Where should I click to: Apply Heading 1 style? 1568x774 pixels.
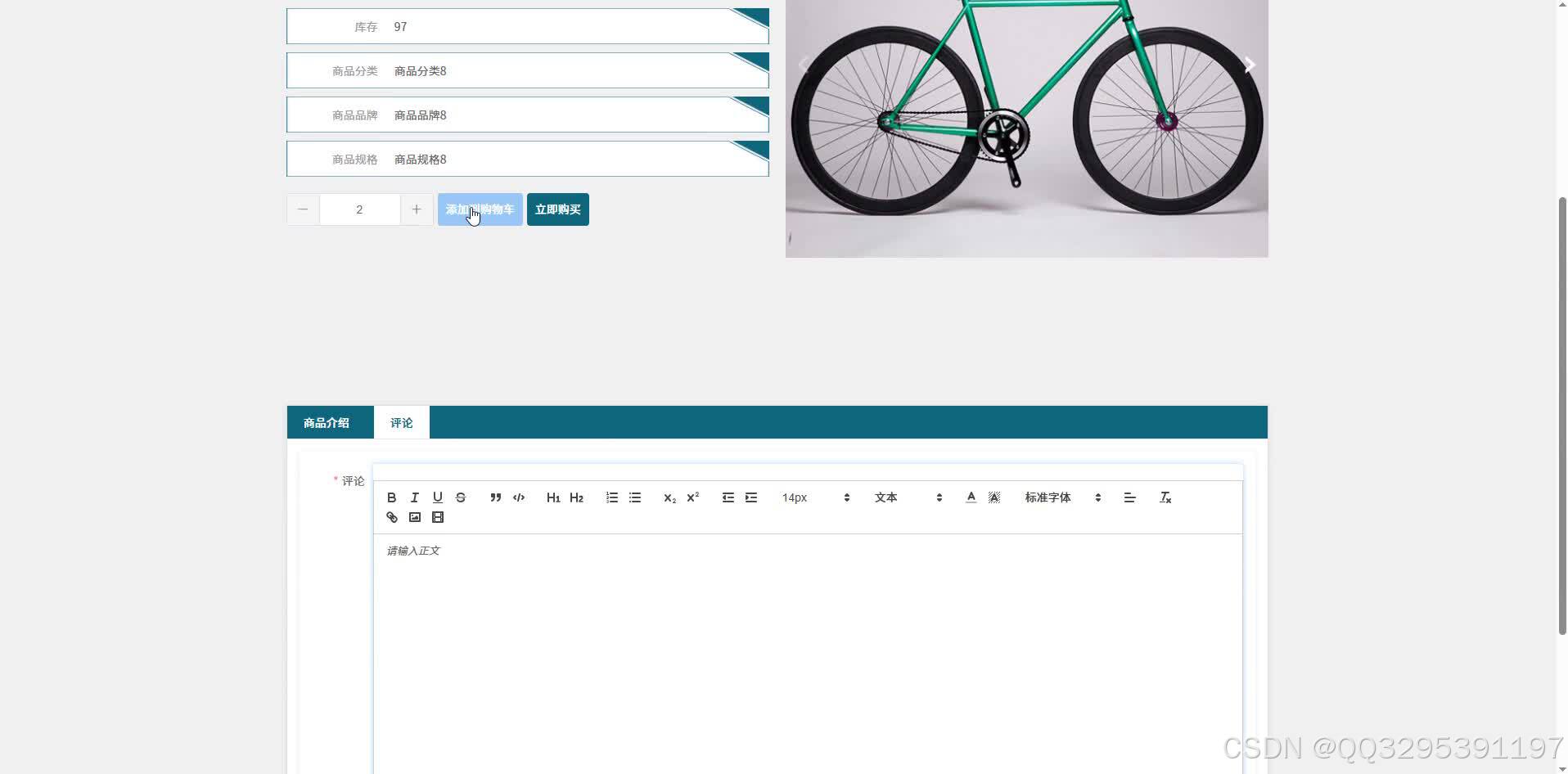click(553, 497)
